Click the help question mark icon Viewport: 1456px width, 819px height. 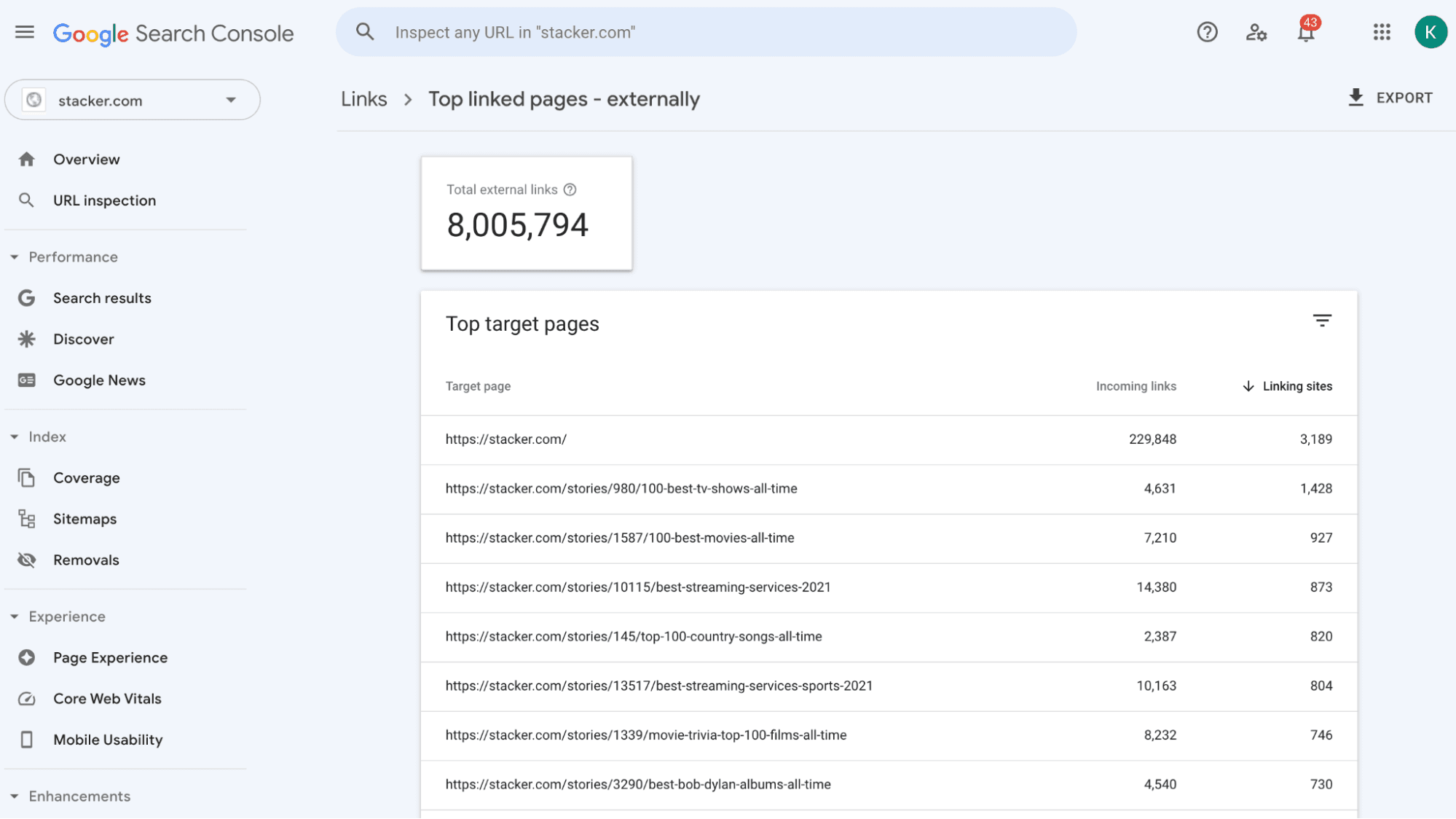click(x=1207, y=32)
